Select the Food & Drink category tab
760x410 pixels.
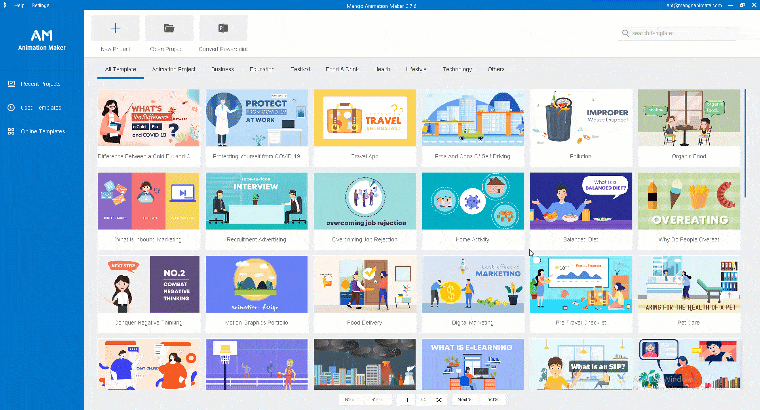[341, 70]
